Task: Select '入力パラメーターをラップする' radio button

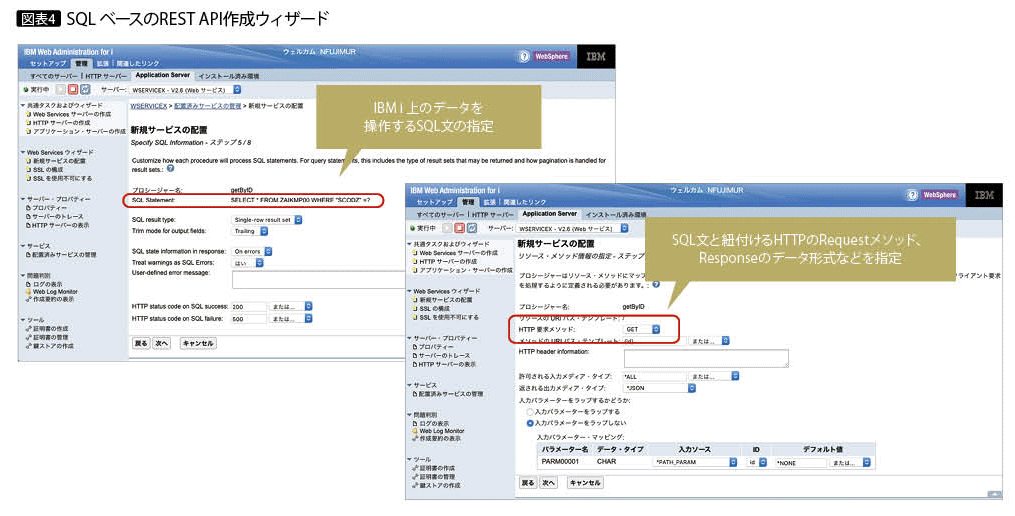Action: 530,411
